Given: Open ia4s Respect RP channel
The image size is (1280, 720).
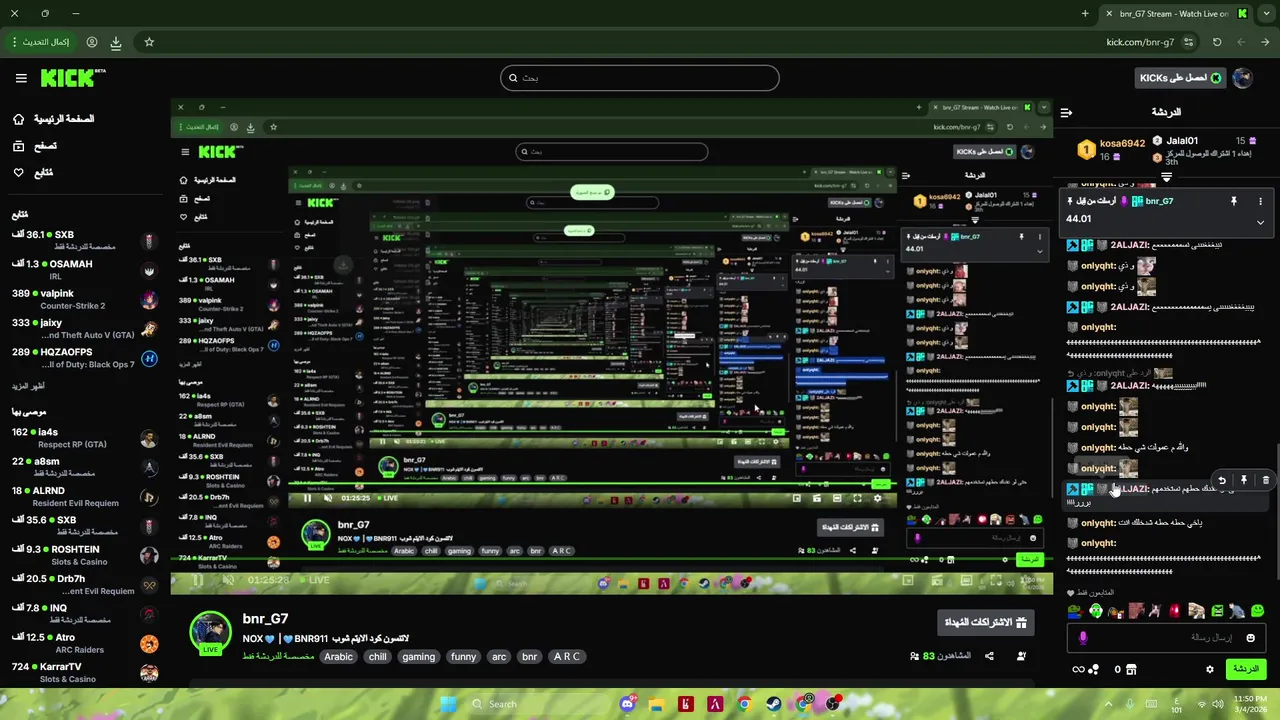Looking at the screenshot, I should point(85,438).
